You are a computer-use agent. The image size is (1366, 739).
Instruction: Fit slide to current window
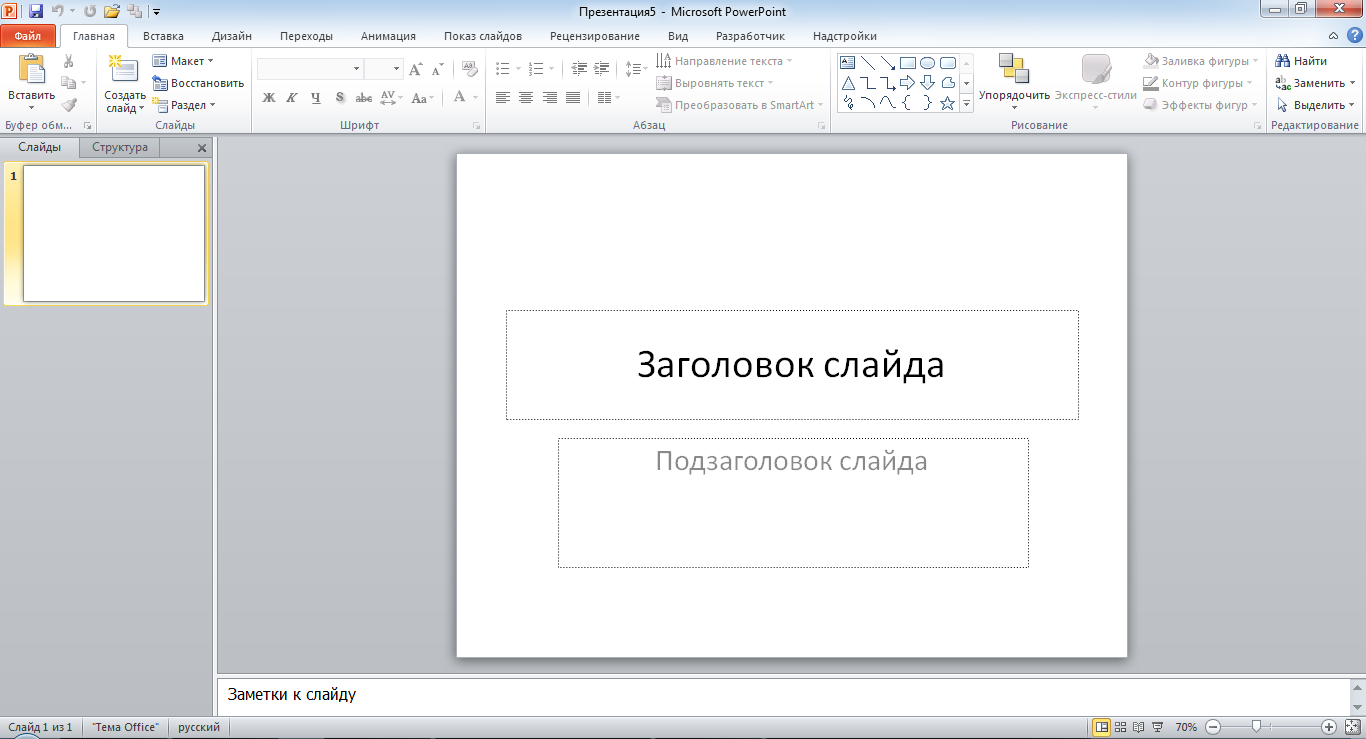(1352, 727)
